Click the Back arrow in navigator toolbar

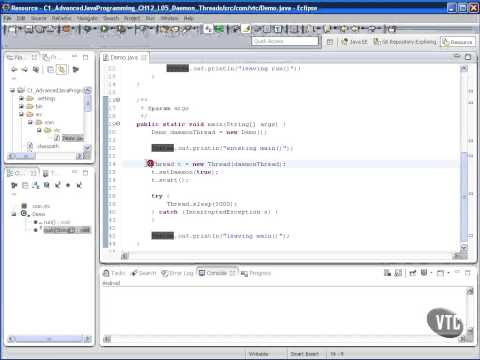(x=14, y=69)
